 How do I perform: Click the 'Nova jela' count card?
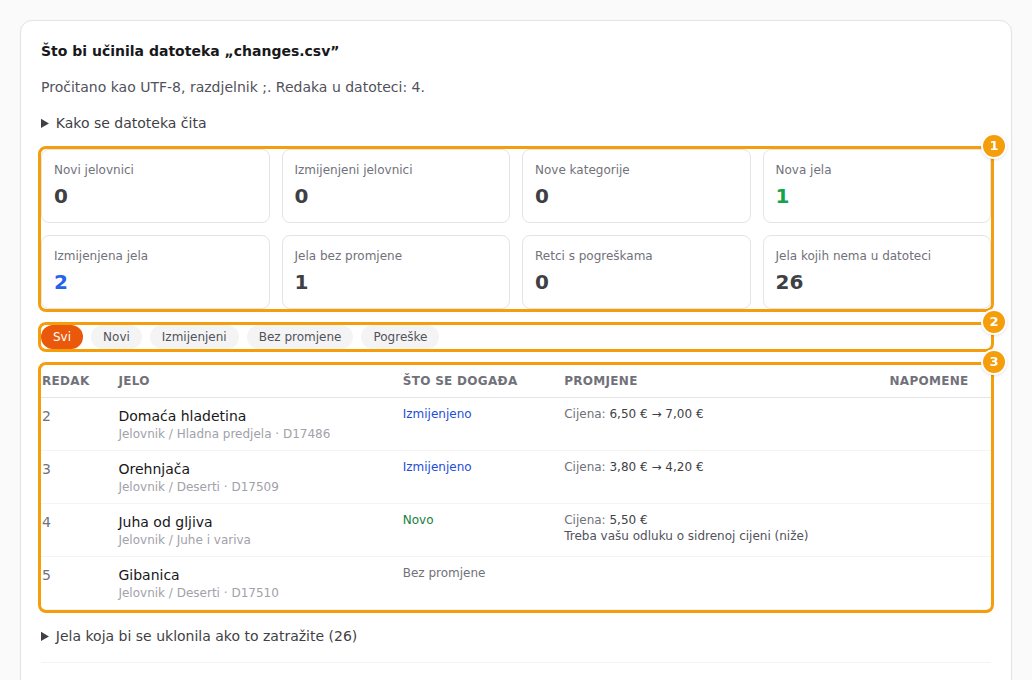coord(877,186)
